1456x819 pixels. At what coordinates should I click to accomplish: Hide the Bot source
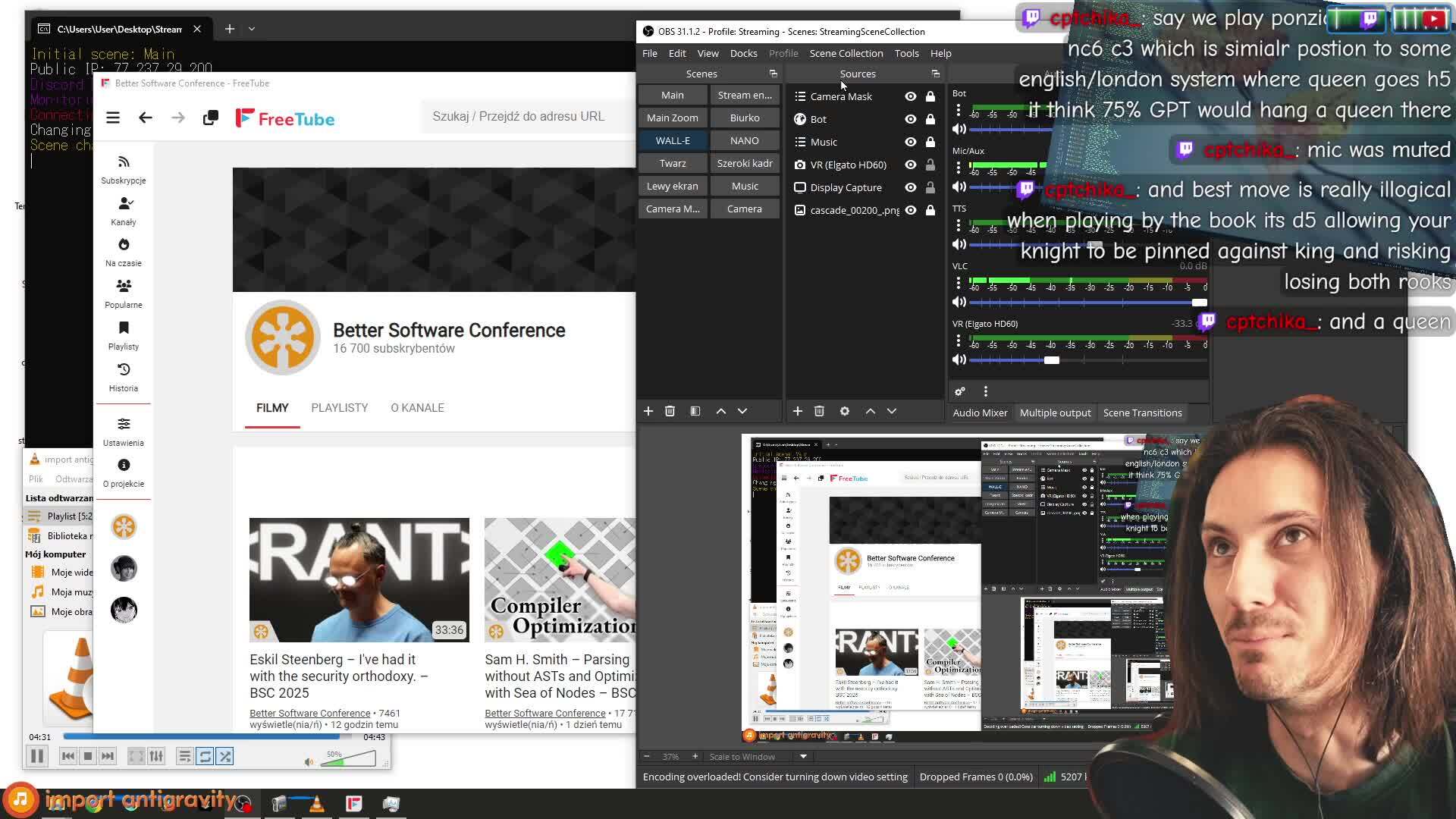tap(911, 119)
